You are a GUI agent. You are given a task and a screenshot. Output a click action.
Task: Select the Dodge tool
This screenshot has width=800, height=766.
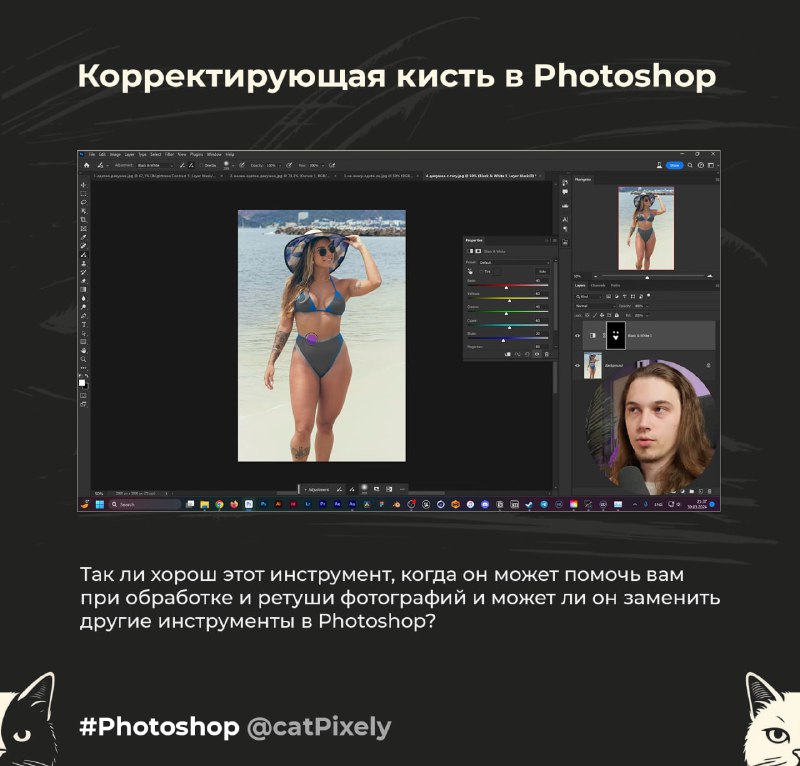click(83, 307)
